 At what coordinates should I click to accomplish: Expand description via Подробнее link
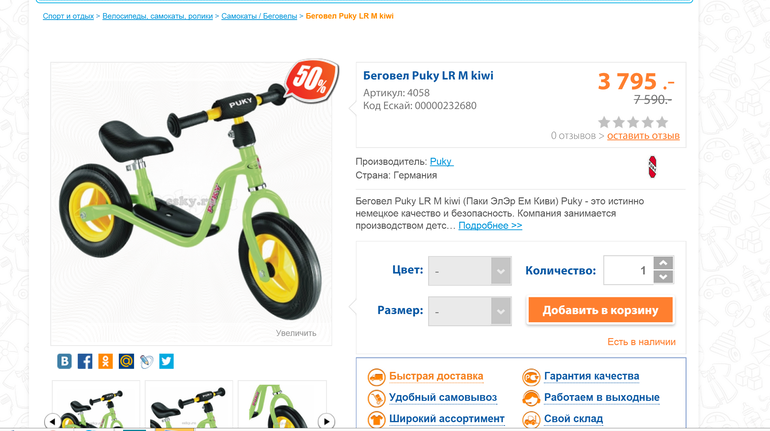point(490,226)
